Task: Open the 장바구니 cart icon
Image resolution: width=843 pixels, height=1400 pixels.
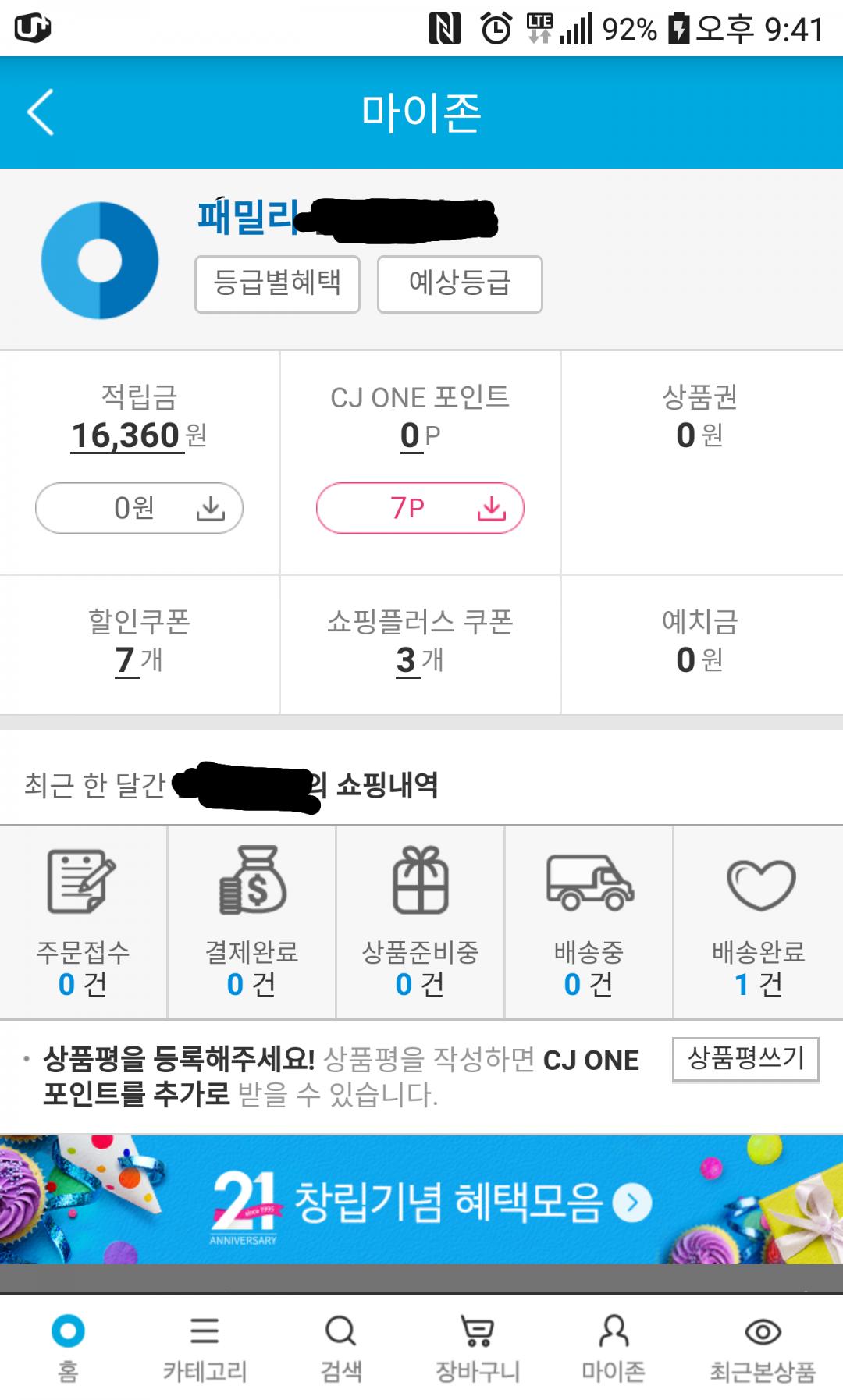Action: (477, 1331)
